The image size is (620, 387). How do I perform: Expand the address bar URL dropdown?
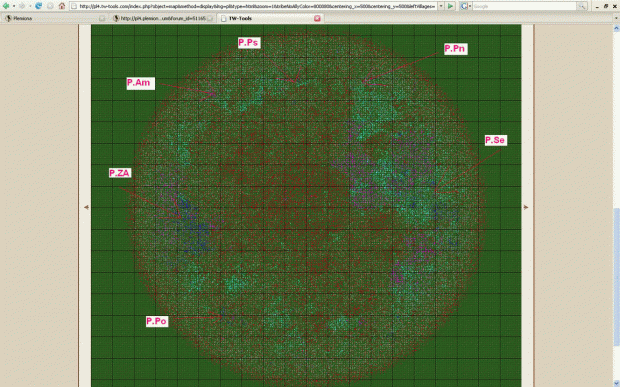coord(441,6)
